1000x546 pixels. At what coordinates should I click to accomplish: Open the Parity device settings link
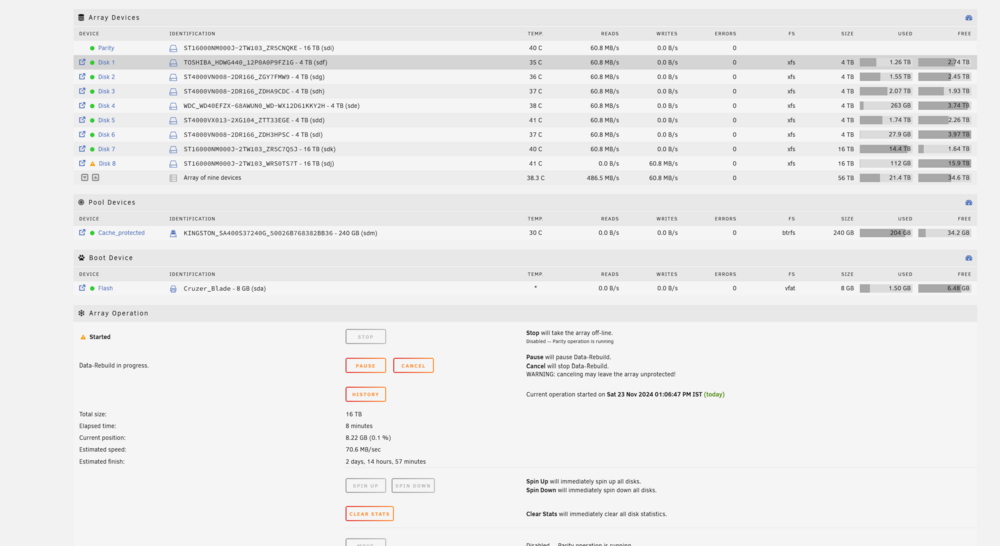click(106, 48)
